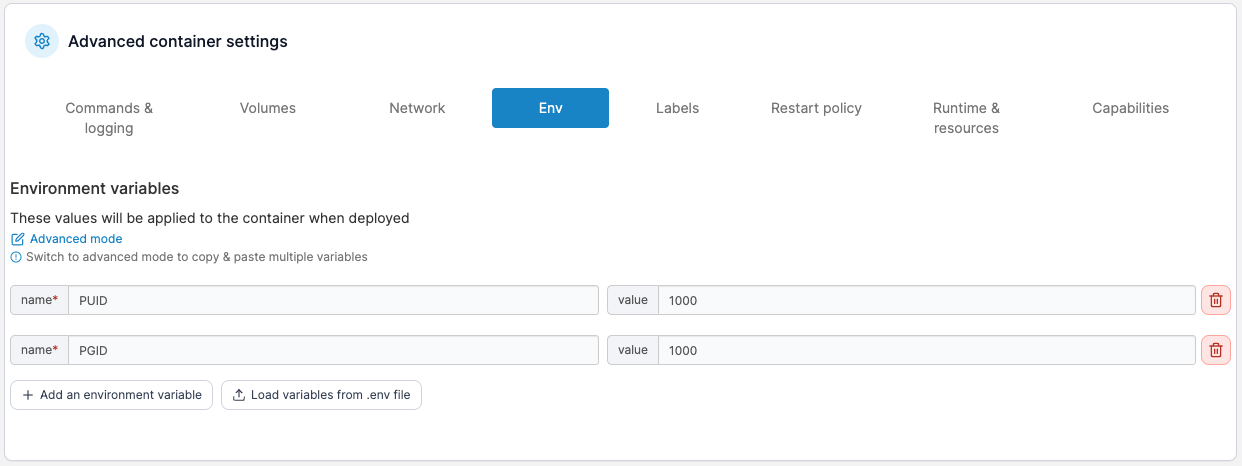Open the Labels tab
The height and width of the screenshot is (466, 1242).
pos(677,108)
